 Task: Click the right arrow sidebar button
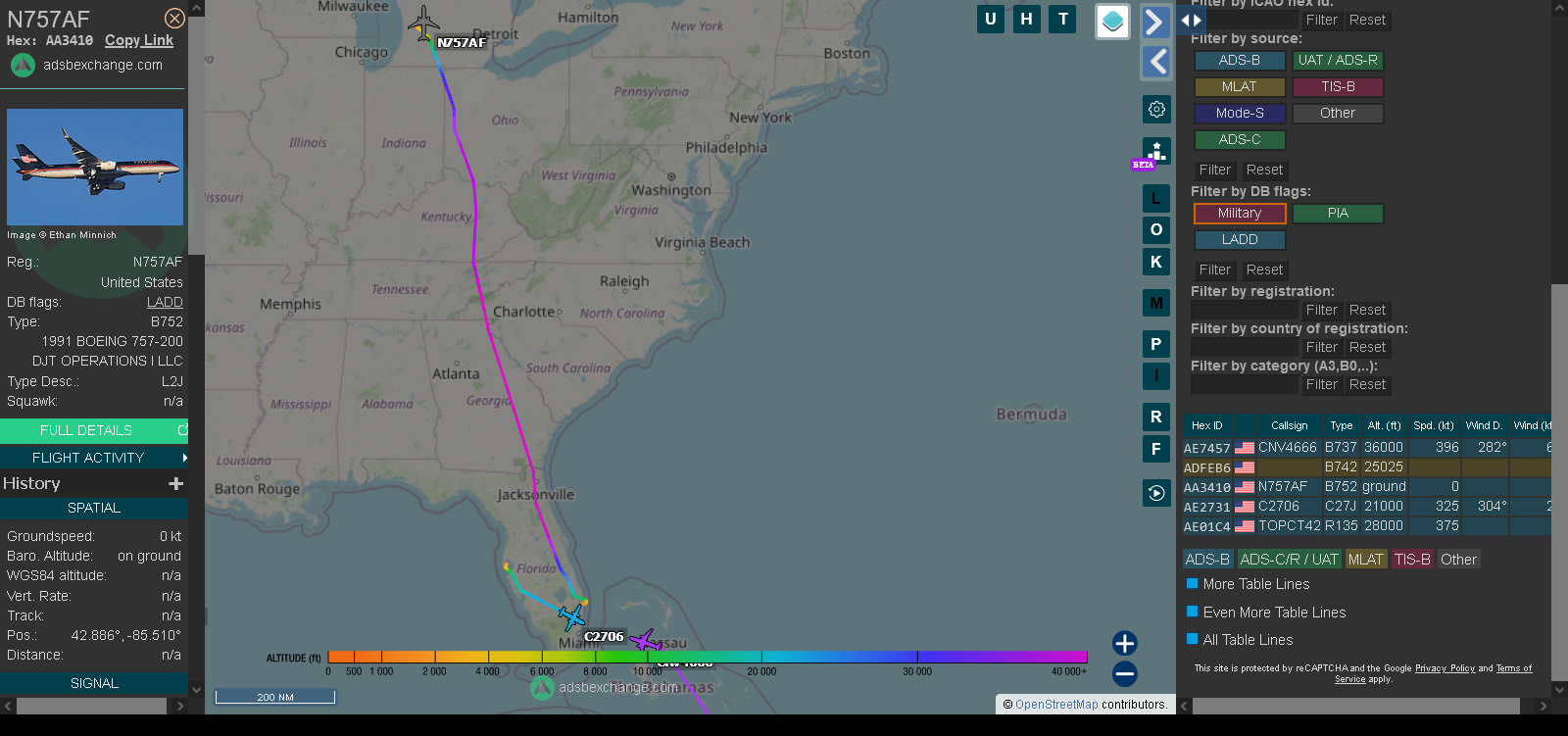click(x=1156, y=23)
